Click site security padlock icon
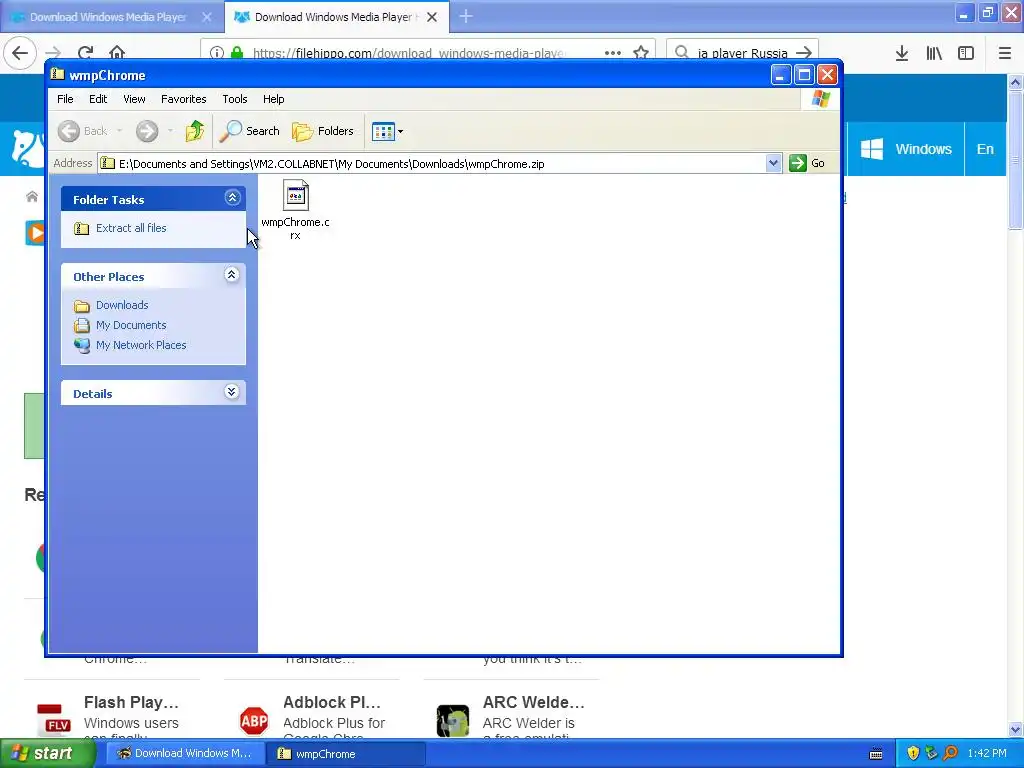Screen dimensions: 1024x768 (237, 53)
